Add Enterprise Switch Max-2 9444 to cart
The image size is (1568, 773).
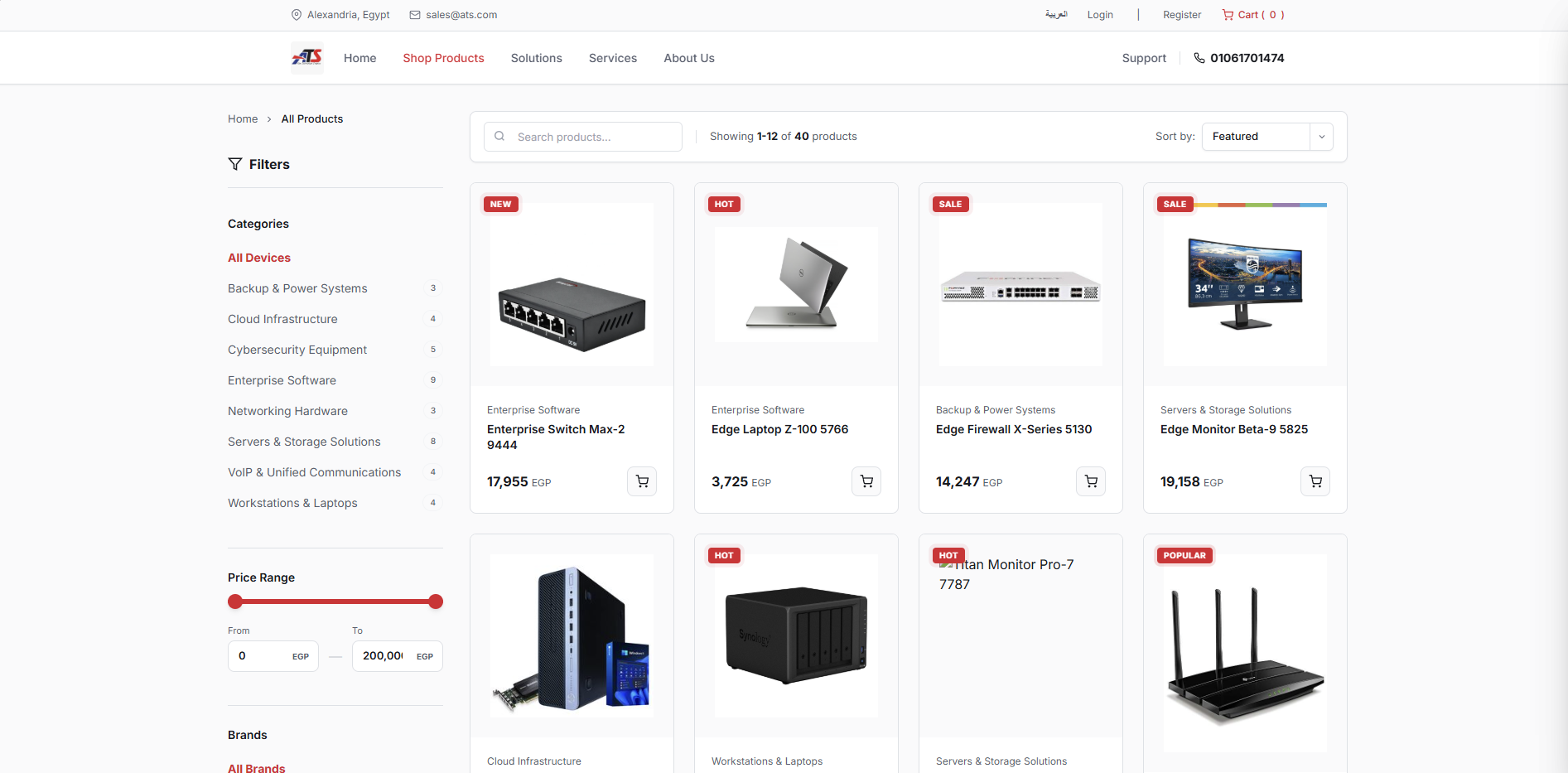[x=642, y=481]
